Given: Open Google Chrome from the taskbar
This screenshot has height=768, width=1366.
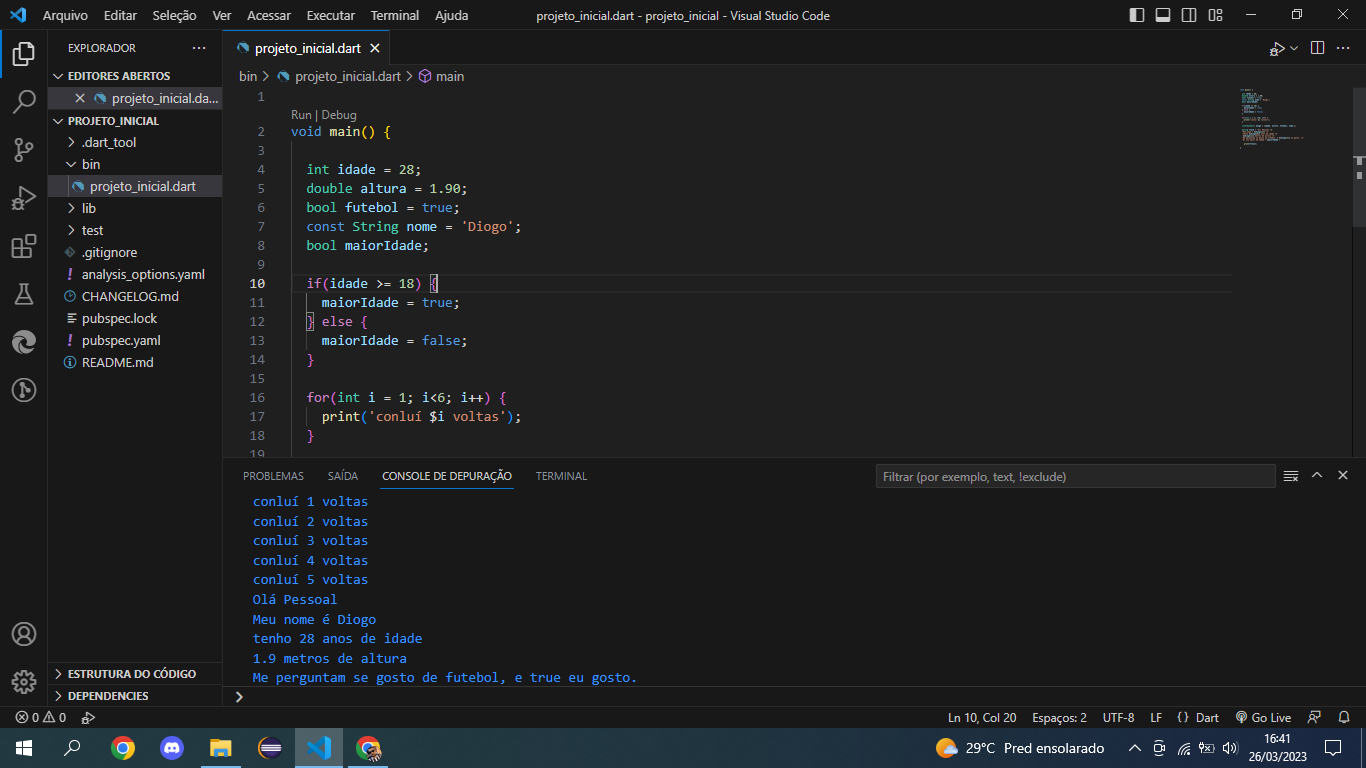Looking at the screenshot, I should [x=123, y=747].
